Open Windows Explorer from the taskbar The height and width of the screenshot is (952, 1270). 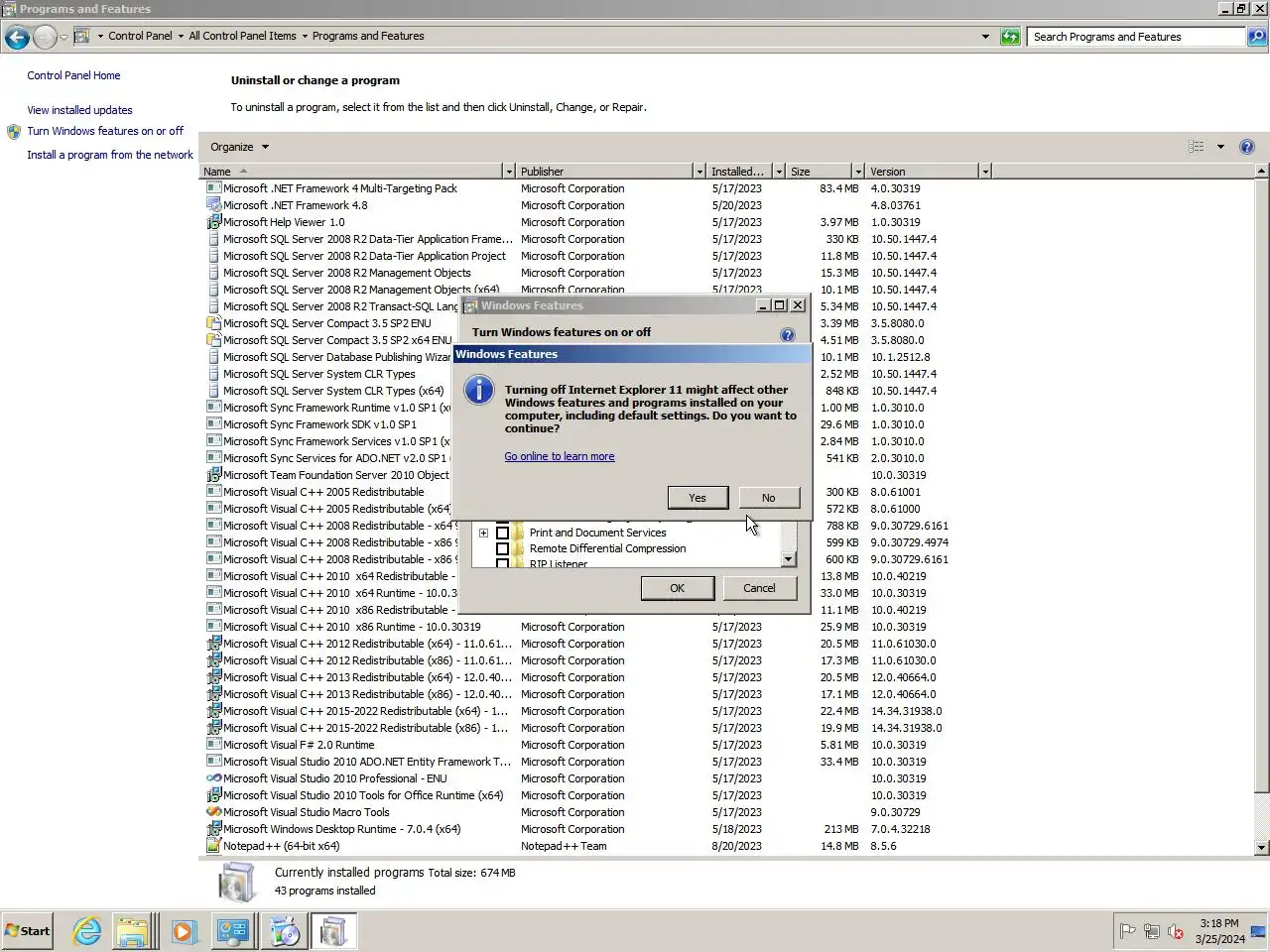point(132,931)
